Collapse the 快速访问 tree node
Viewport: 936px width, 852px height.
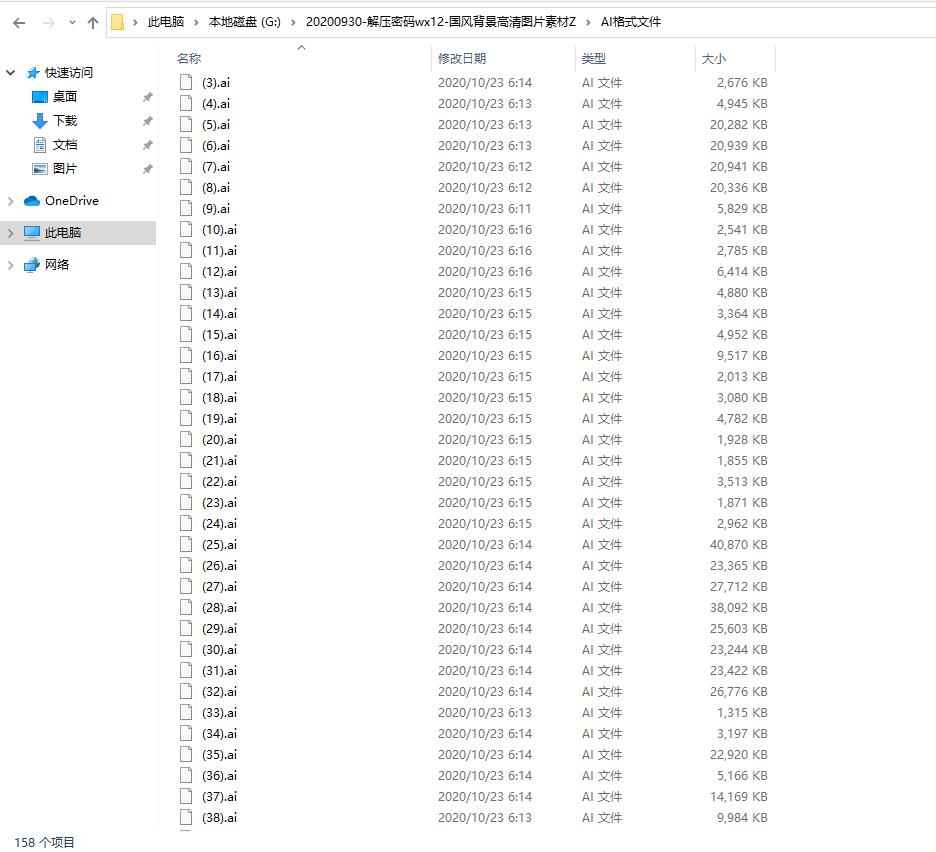[10, 73]
